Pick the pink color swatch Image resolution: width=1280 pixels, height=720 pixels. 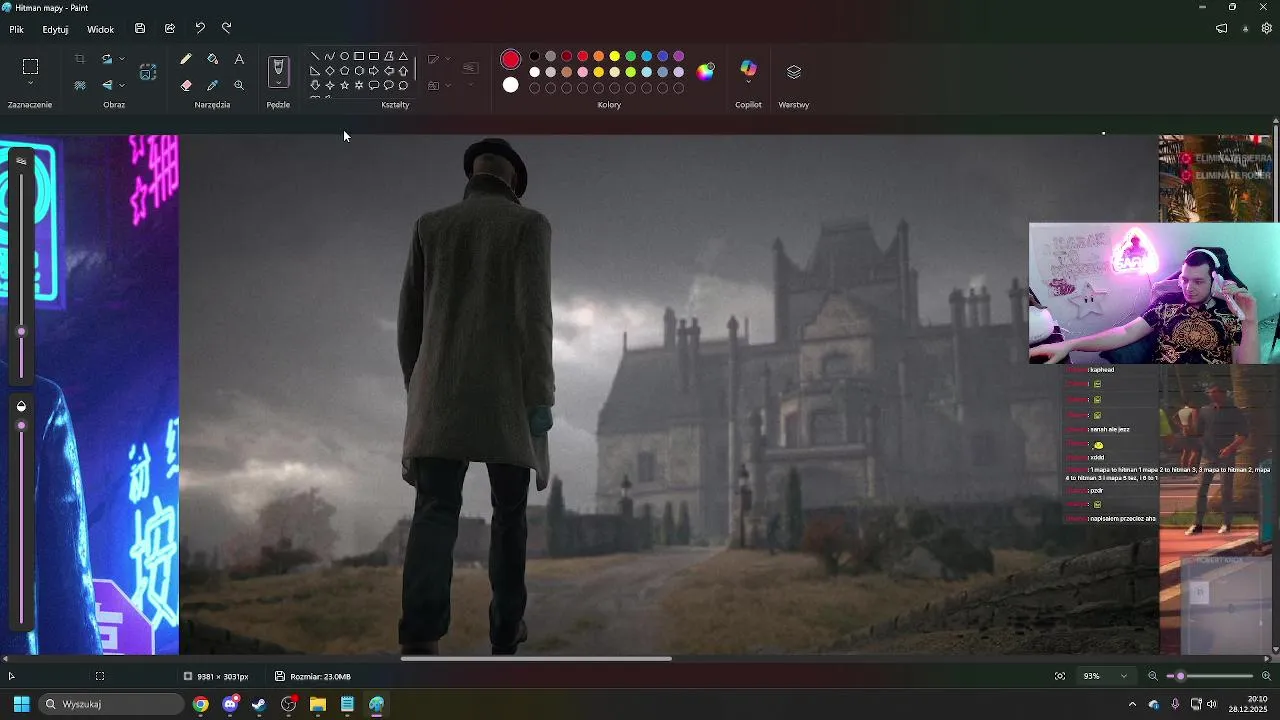pos(583,72)
